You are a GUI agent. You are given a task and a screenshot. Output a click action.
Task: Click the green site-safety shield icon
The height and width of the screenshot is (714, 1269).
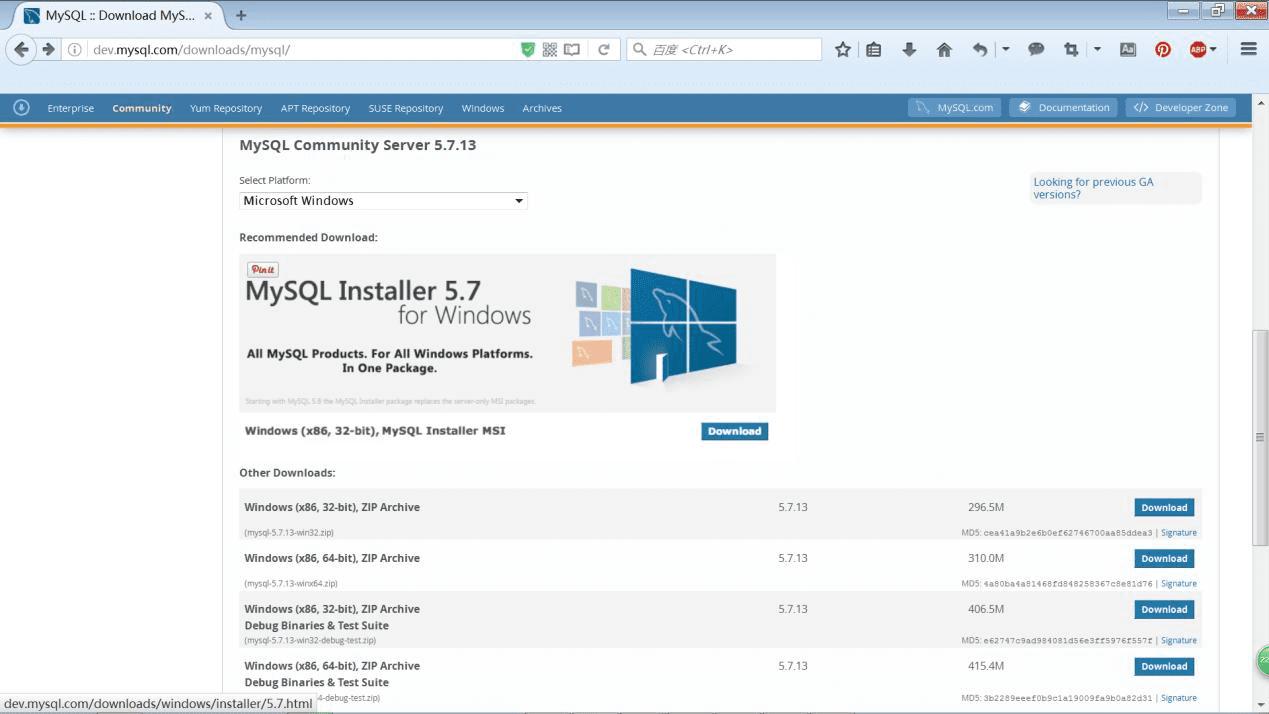pyautogui.click(x=527, y=48)
